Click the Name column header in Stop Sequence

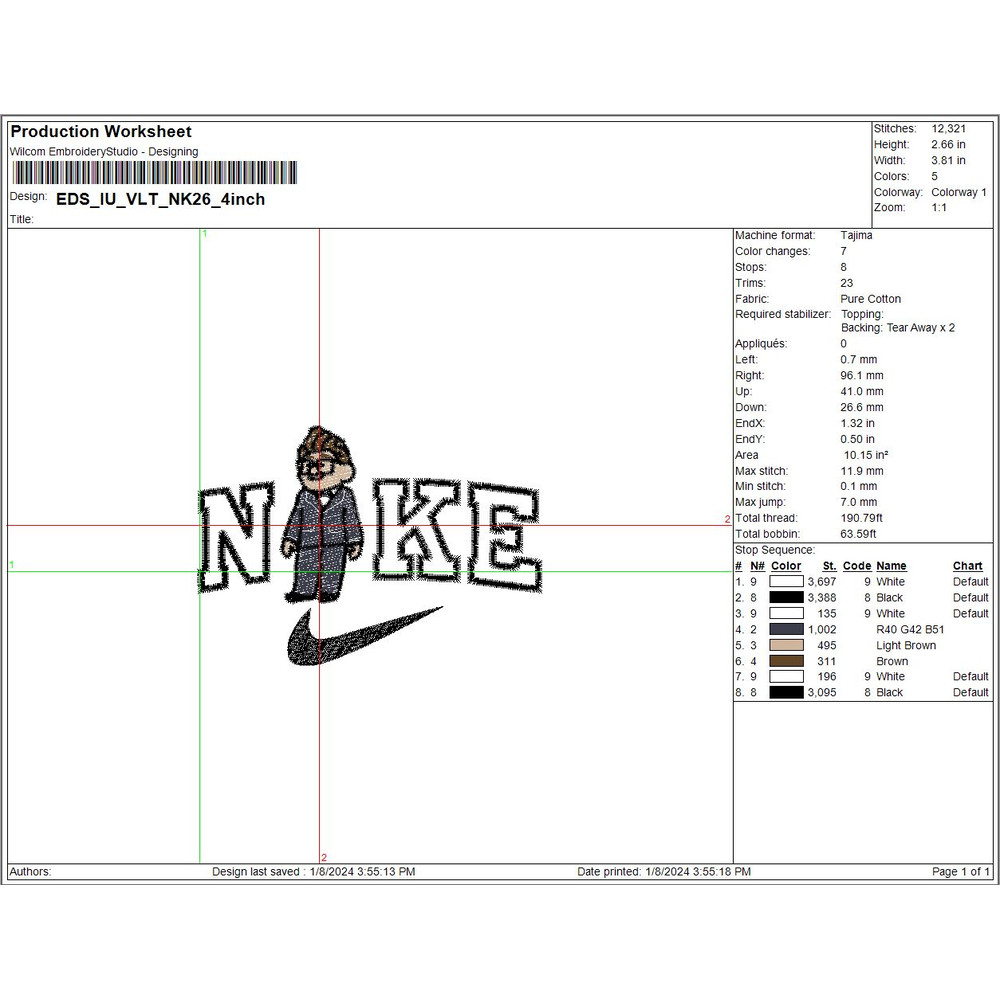pyautogui.click(x=891, y=566)
